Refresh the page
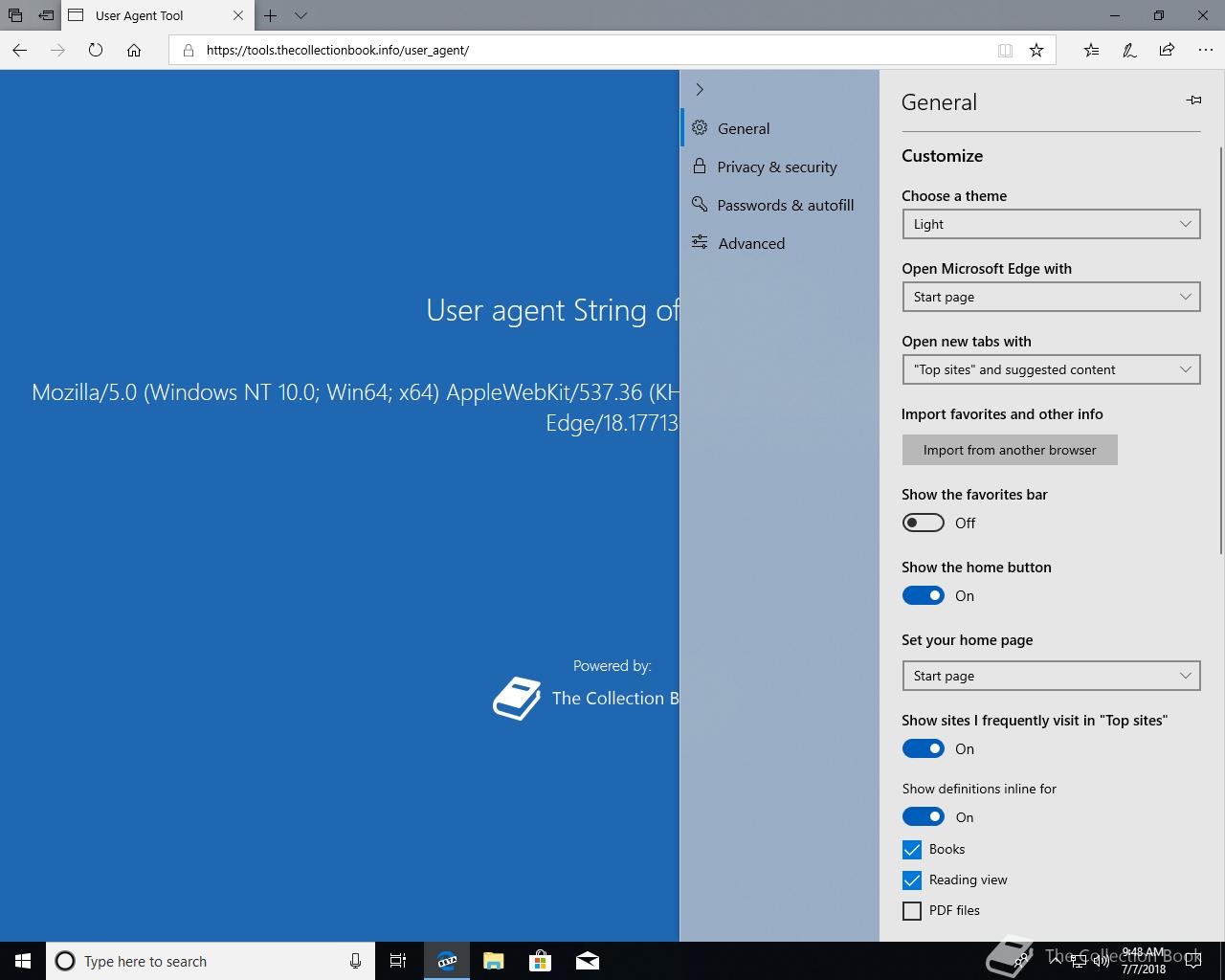Viewport: 1225px width, 980px height. [96, 50]
